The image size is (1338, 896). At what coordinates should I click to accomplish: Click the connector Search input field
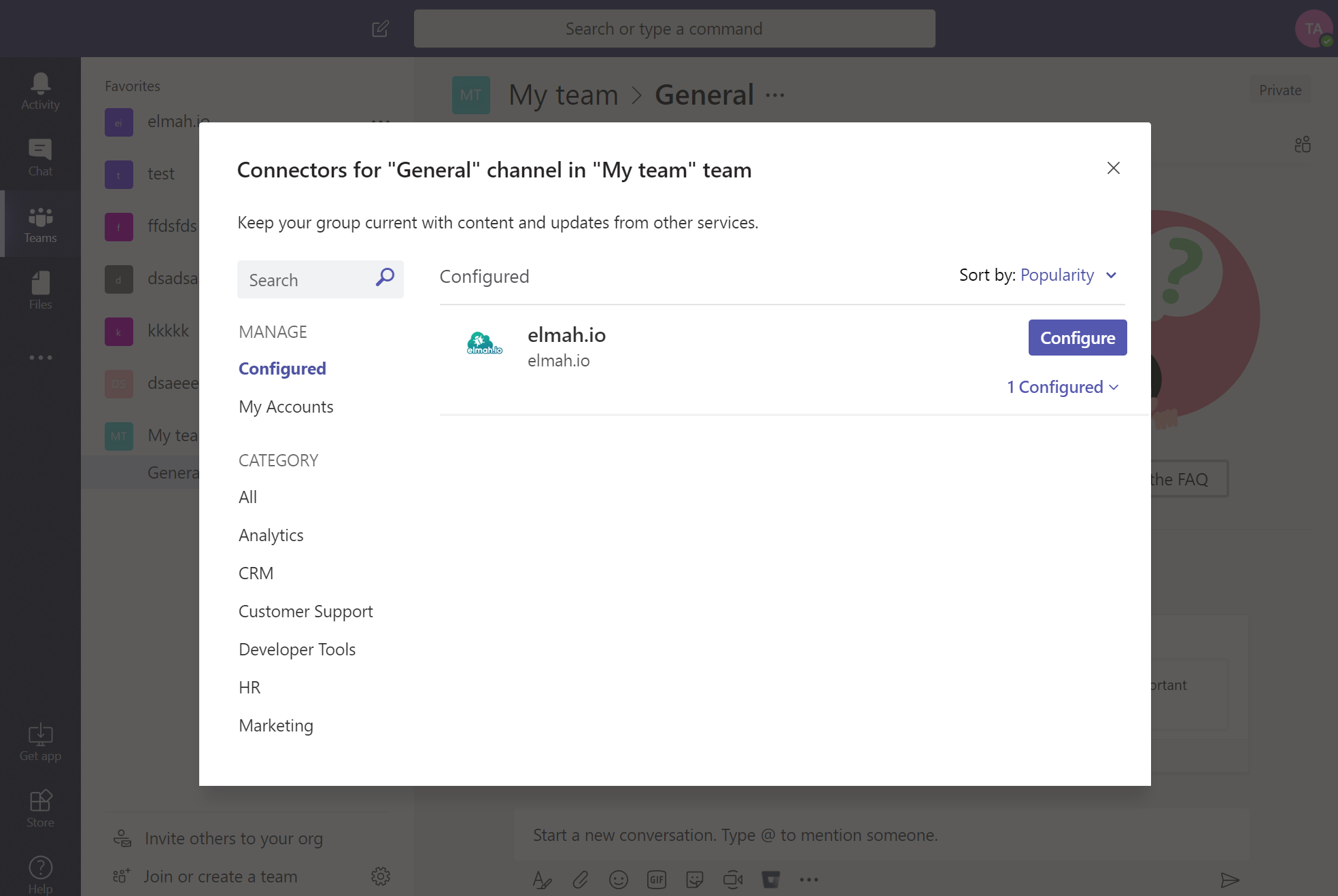pyautogui.click(x=303, y=279)
